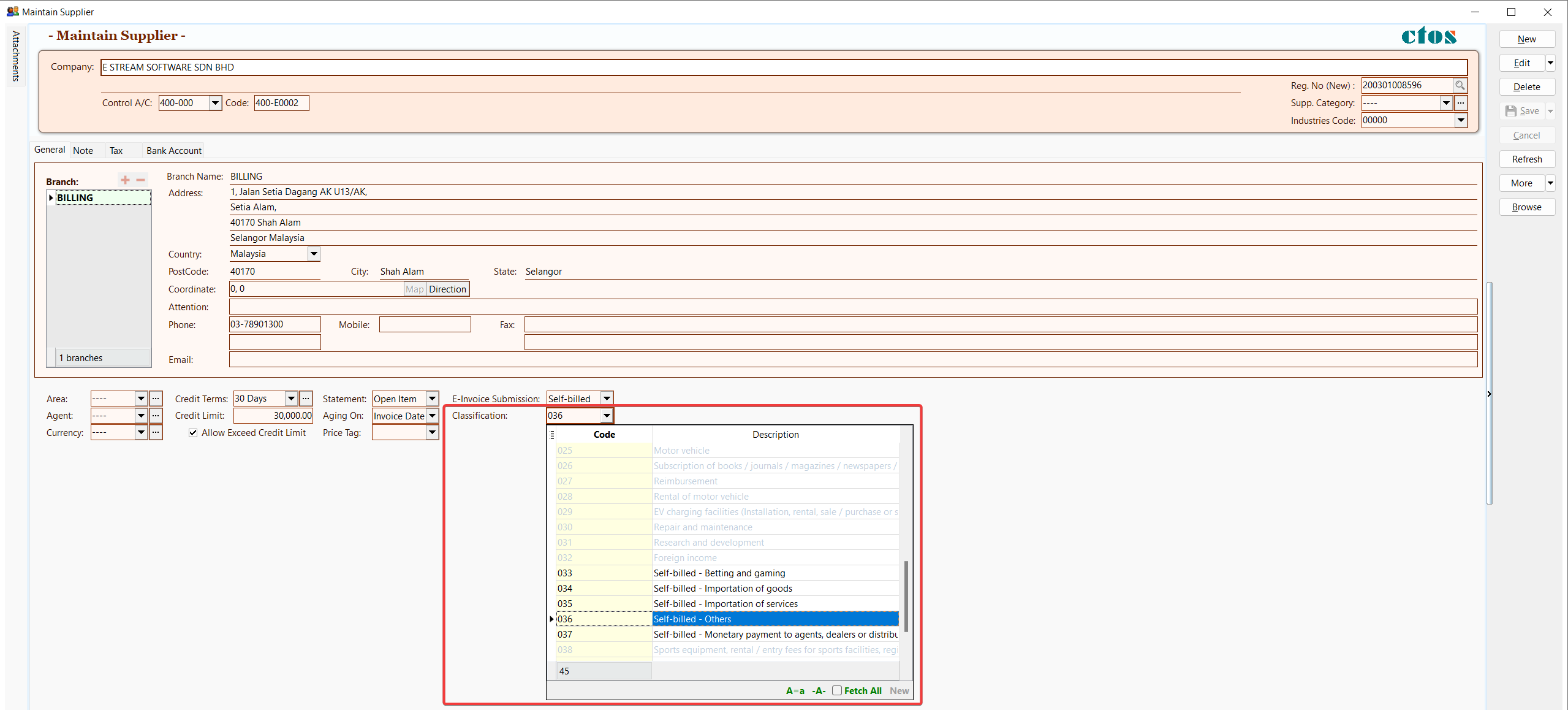Open Supp. Category ellipsis lookup button
Screen dimensions: 1568x710
click(x=1461, y=103)
